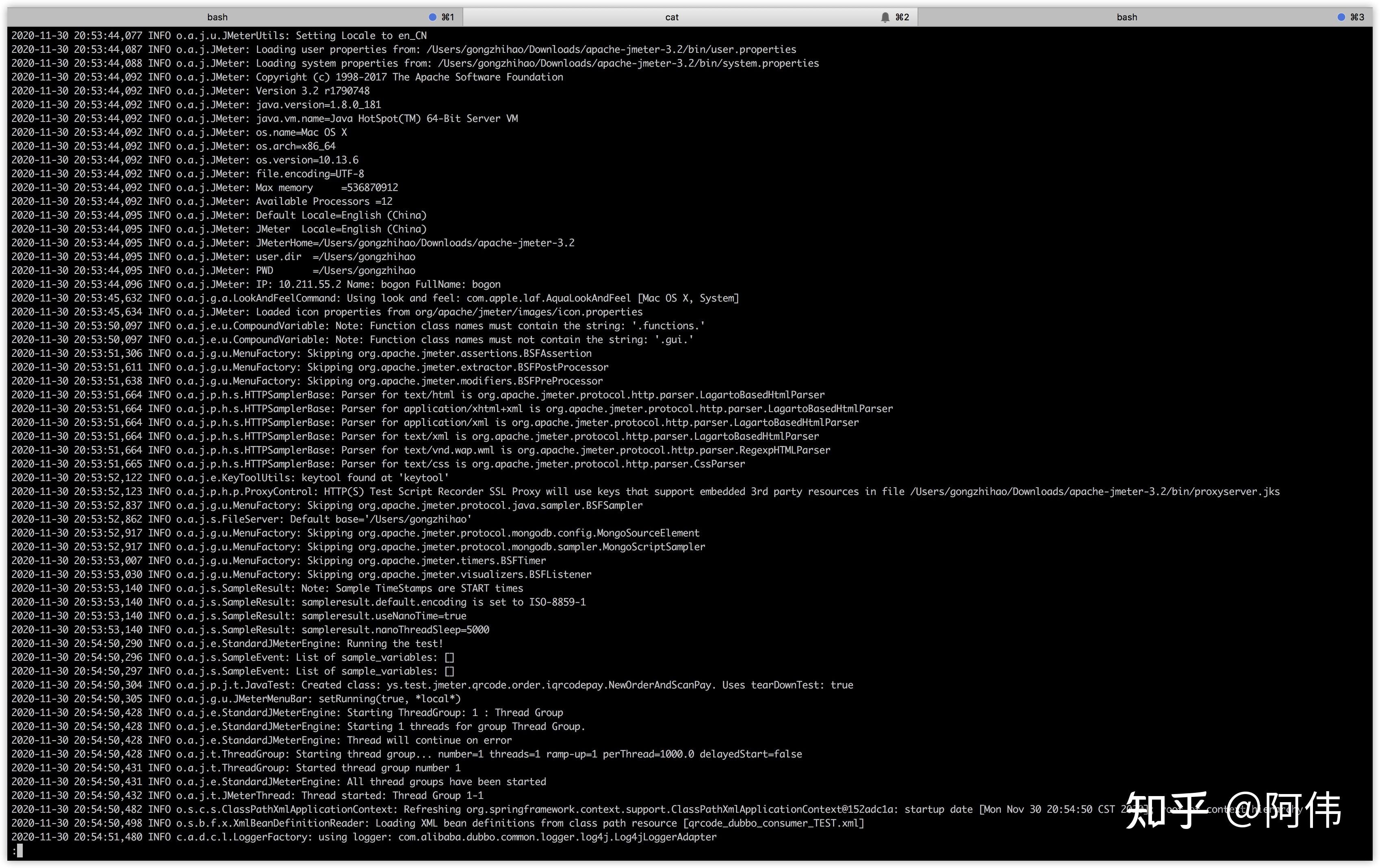Click 'Thread will continue on error' line
This screenshot has height=868, width=1380.
pyautogui.click(x=261, y=740)
